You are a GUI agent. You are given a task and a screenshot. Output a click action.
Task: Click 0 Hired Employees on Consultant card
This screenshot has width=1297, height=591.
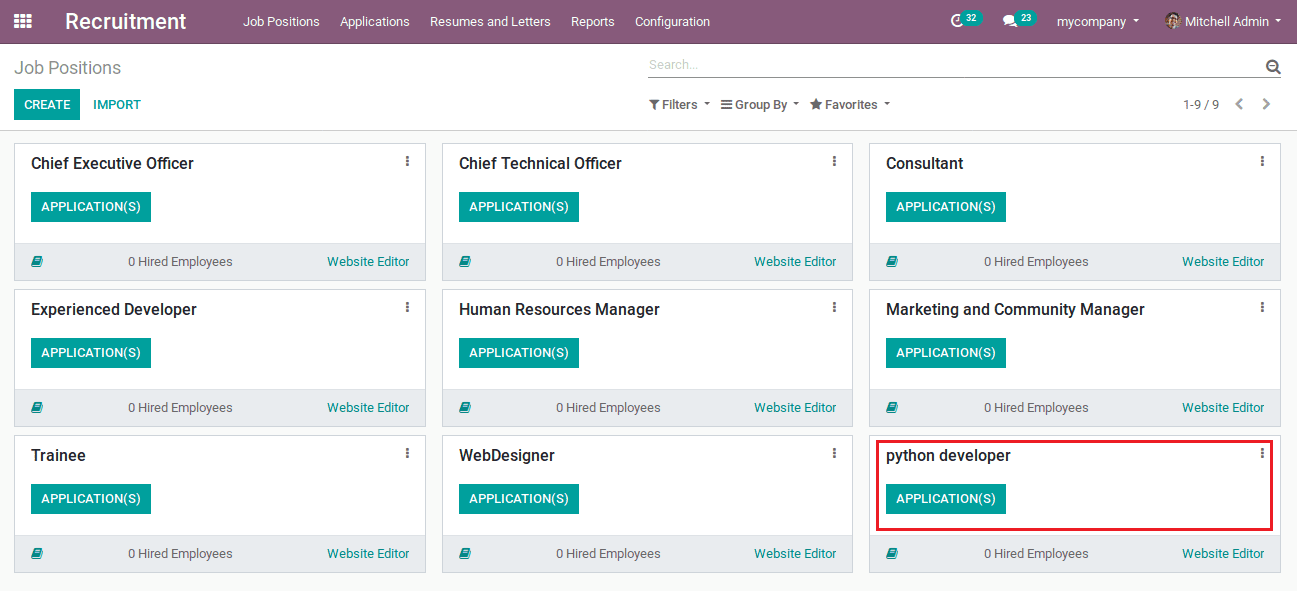pyautogui.click(x=1036, y=262)
